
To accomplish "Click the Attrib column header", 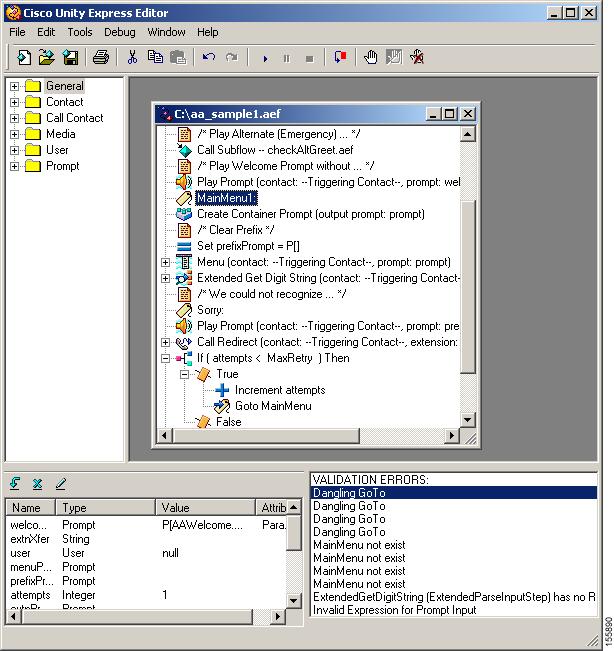I will point(272,507).
